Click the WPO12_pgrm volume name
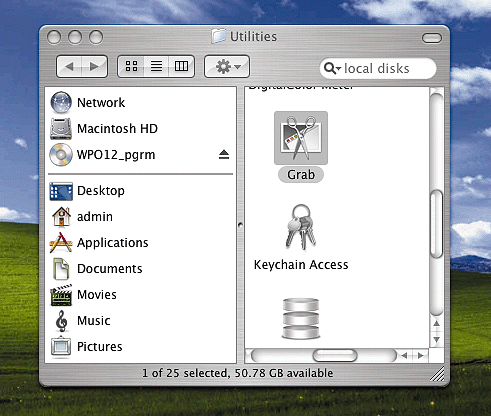 click(116, 155)
